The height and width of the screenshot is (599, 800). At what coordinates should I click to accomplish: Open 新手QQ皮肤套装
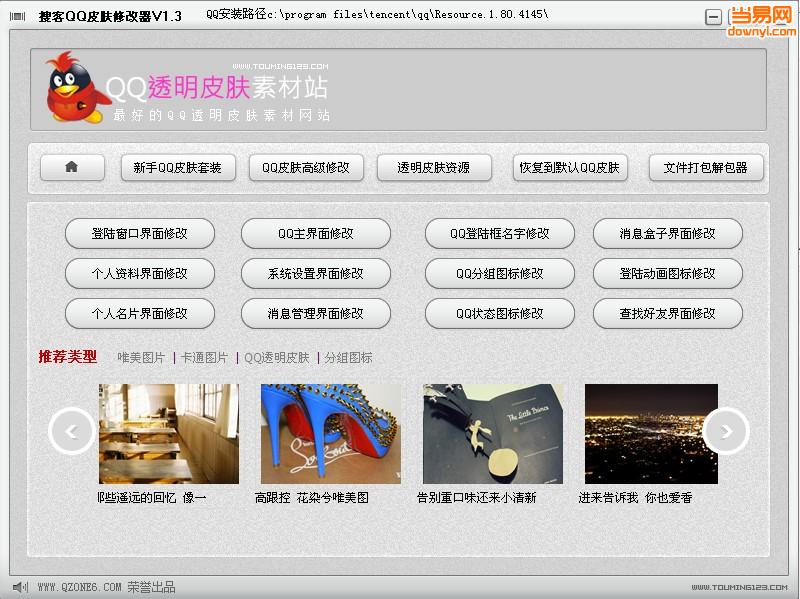(178, 167)
